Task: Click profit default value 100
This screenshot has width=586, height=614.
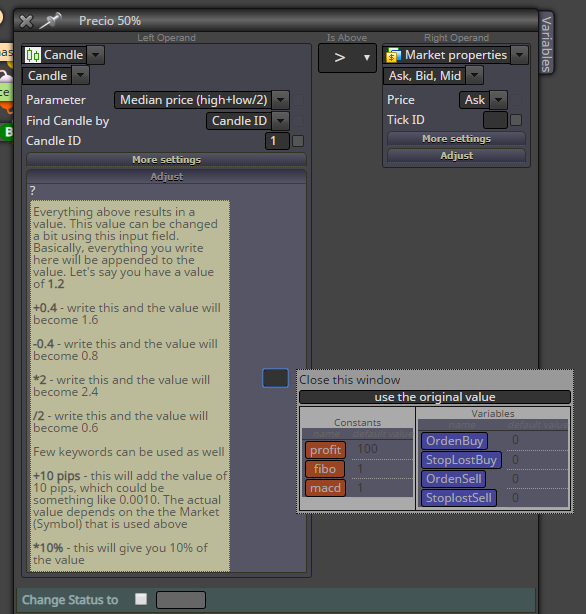Action: point(367,449)
